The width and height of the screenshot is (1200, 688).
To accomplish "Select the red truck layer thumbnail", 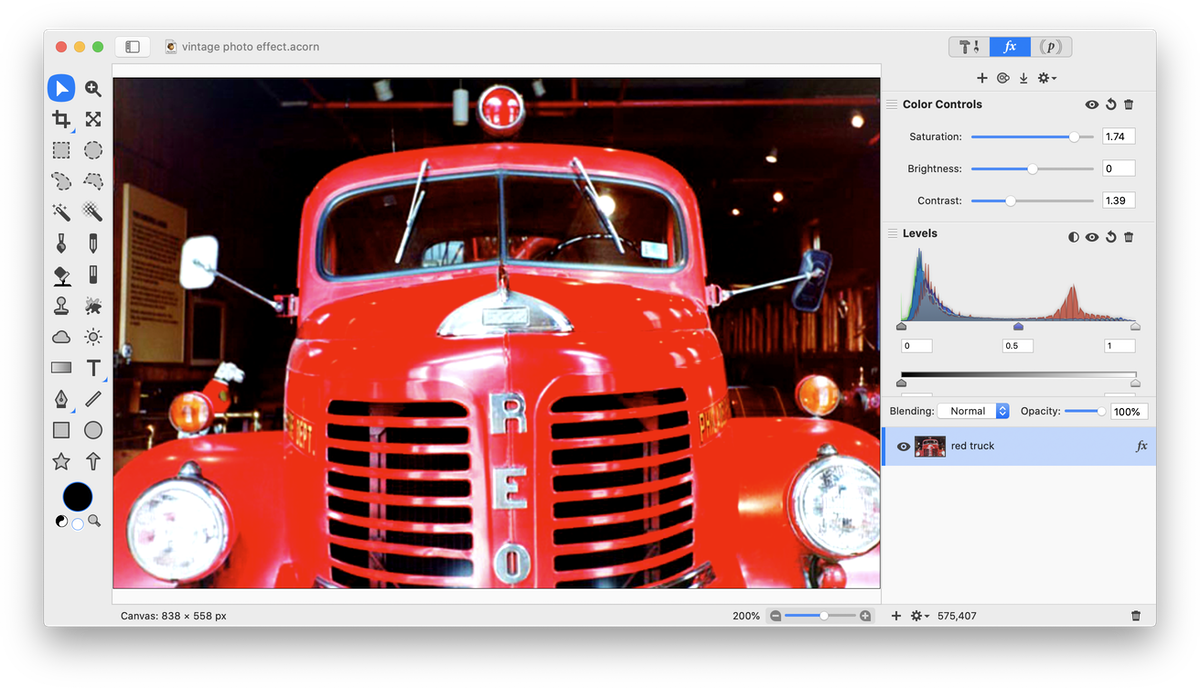I will click(x=930, y=447).
